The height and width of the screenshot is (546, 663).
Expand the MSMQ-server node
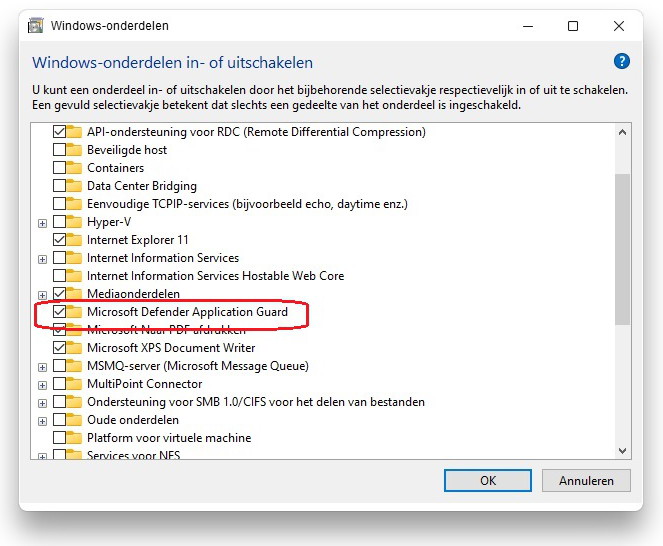point(42,367)
